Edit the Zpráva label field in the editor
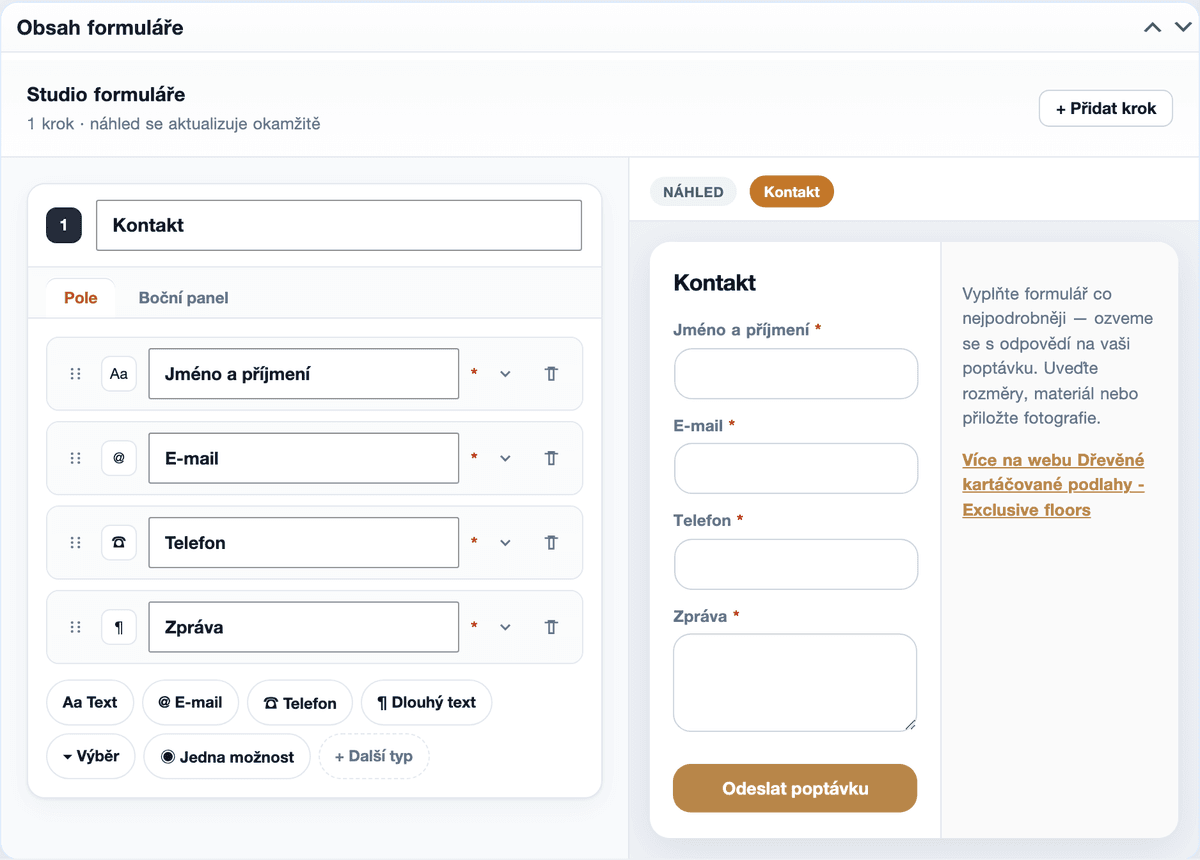Image resolution: width=1200 pixels, height=860 pixels. click(x=304, y=627)
